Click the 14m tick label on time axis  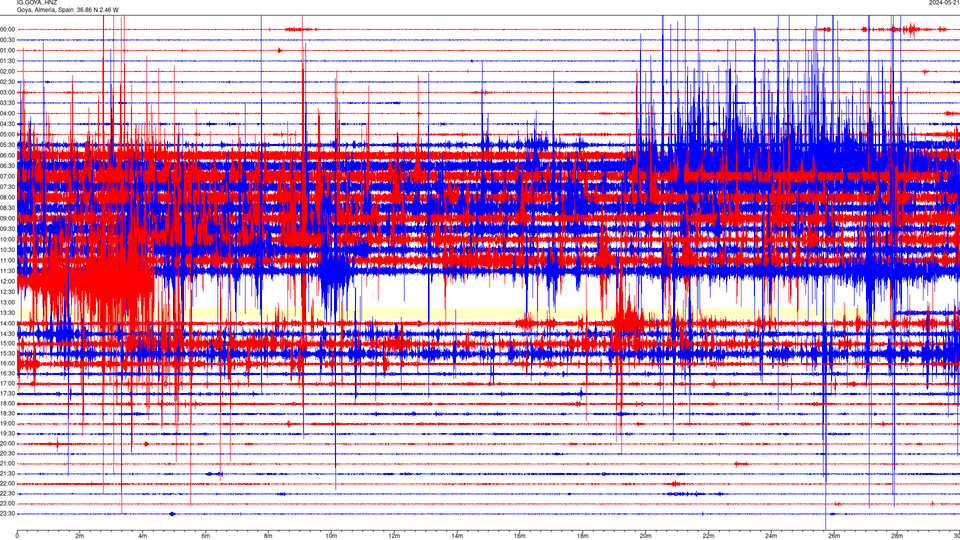(457, 536)
